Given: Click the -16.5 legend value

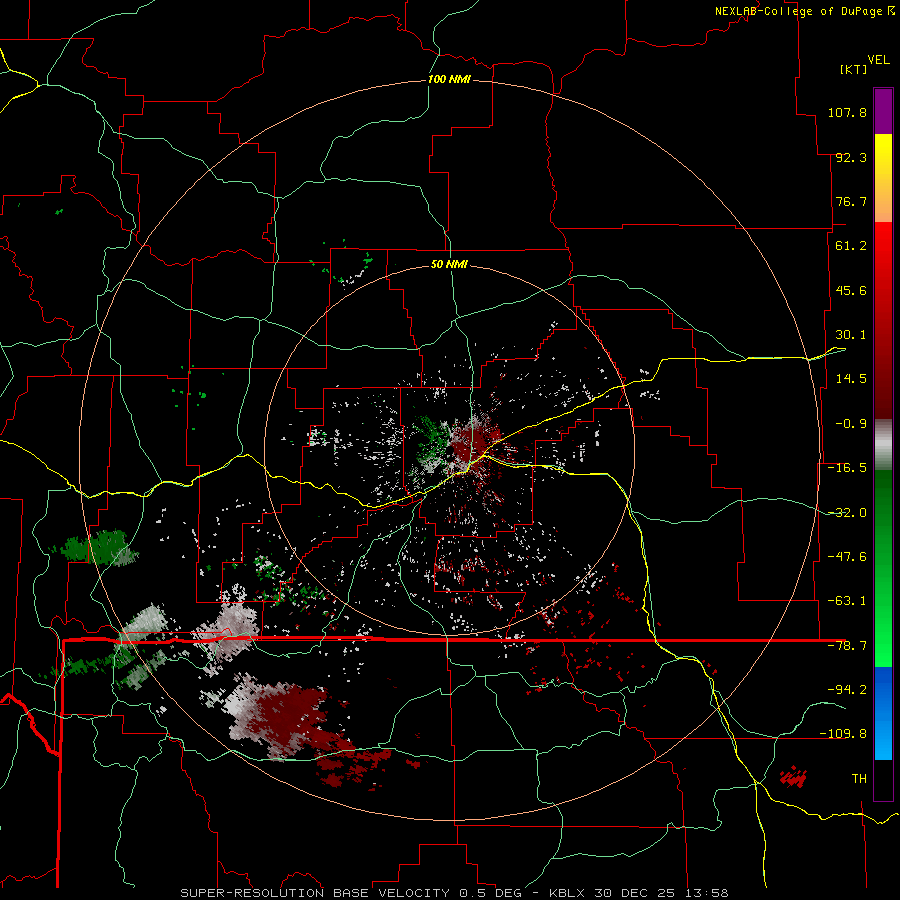Looking at the screenshot, I should pyautogui.click(x=847, y=468).
